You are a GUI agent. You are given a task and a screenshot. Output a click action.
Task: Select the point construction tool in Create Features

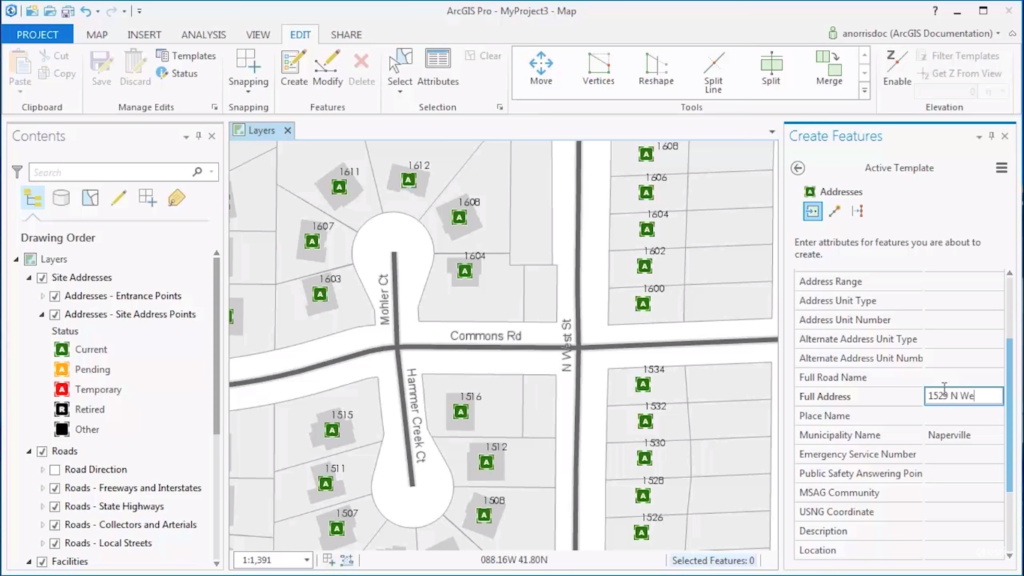coord(812,211)
